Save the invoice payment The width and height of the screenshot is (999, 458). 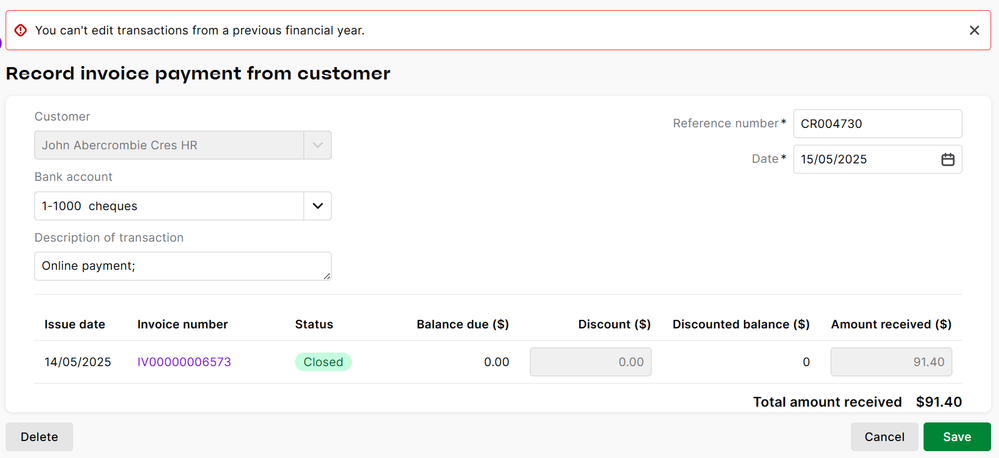pyautogui.click(x=957, y=437)
